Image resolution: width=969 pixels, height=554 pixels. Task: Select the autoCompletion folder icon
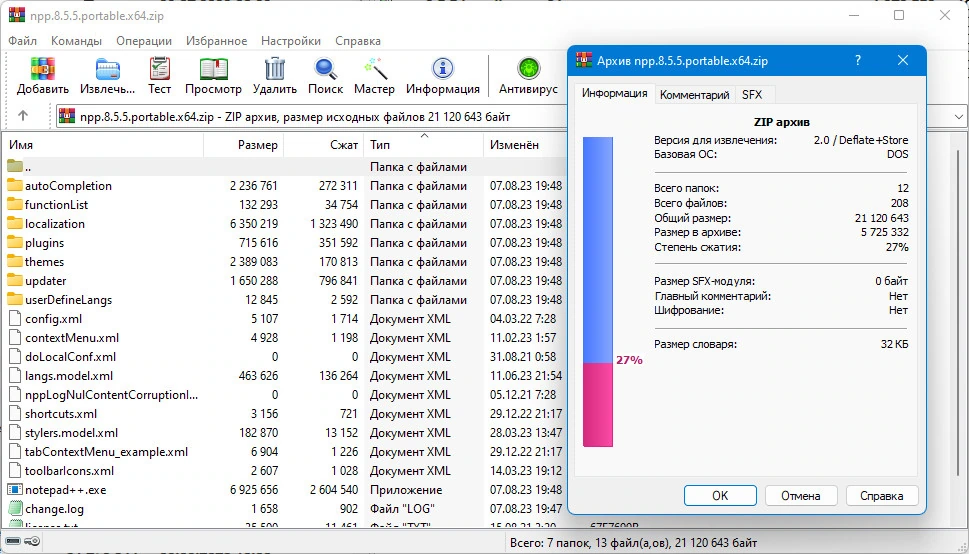15,185
